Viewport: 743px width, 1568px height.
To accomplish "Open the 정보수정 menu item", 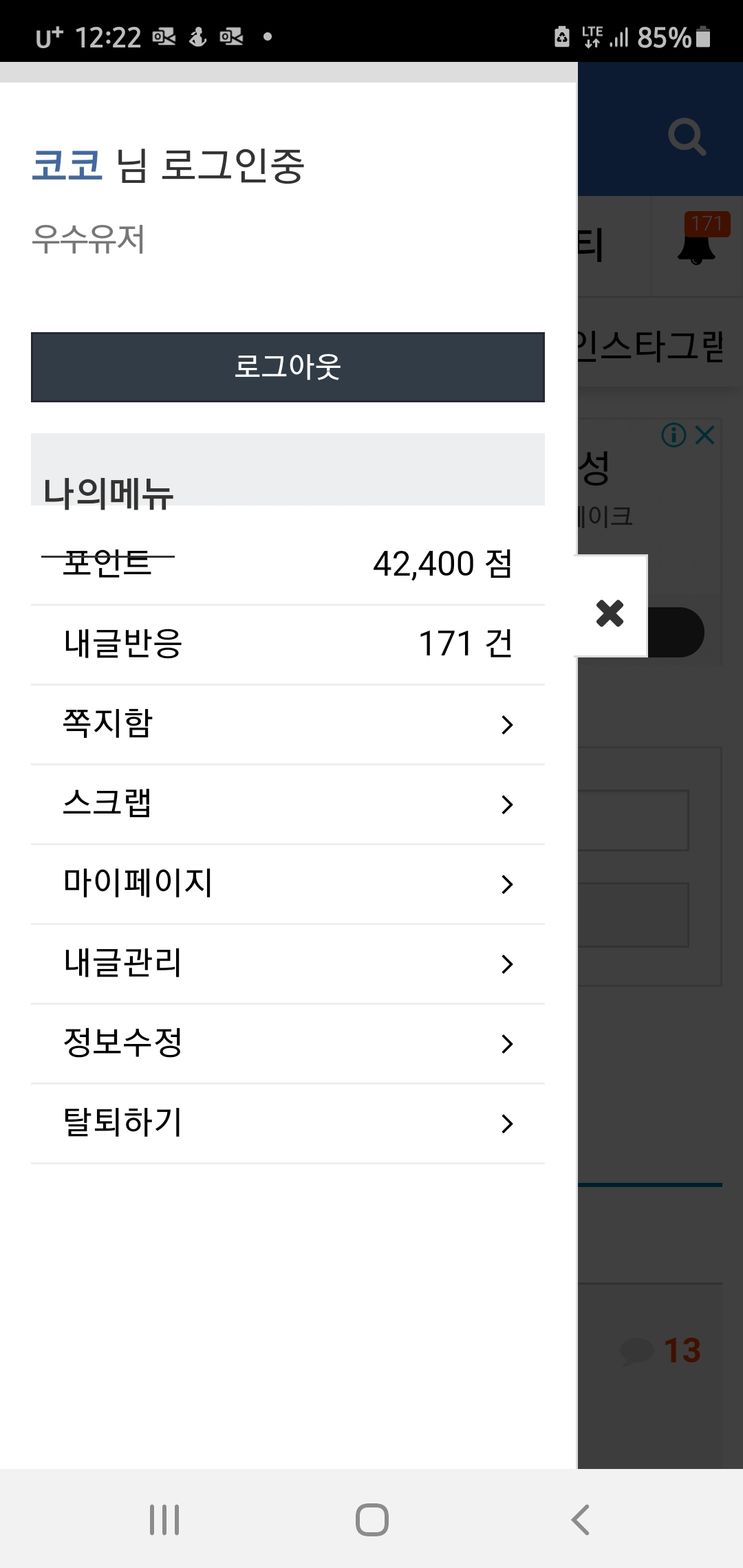I will pos(288,1043).
